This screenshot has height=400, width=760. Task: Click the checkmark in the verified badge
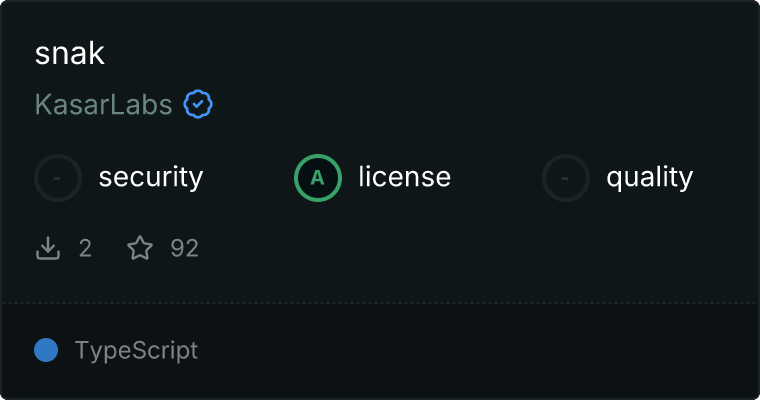click(x=198, y=104)
